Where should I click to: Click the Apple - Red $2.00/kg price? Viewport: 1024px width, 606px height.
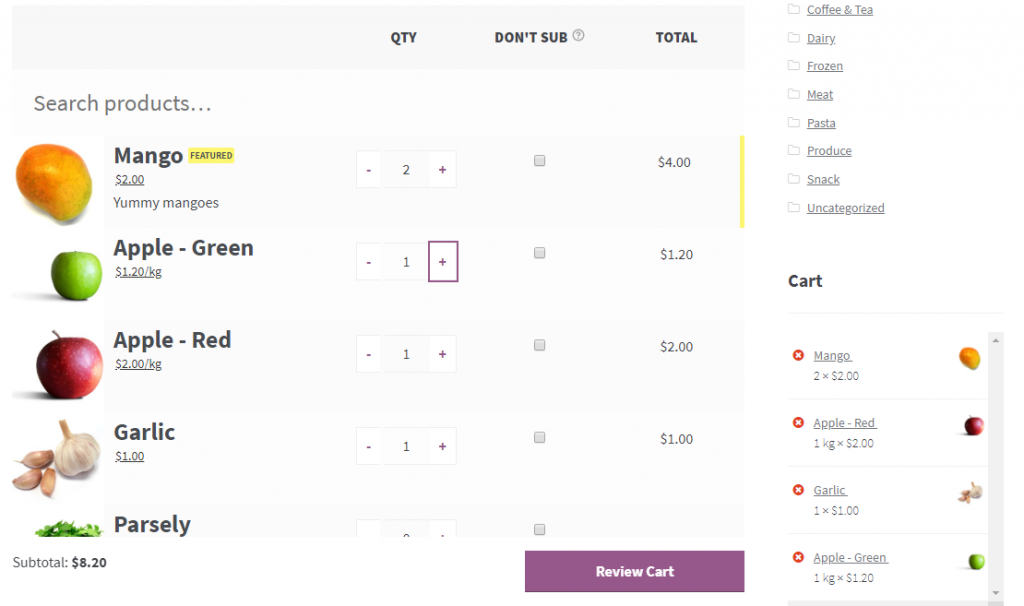pyautogui.click(x=138, y=364)
